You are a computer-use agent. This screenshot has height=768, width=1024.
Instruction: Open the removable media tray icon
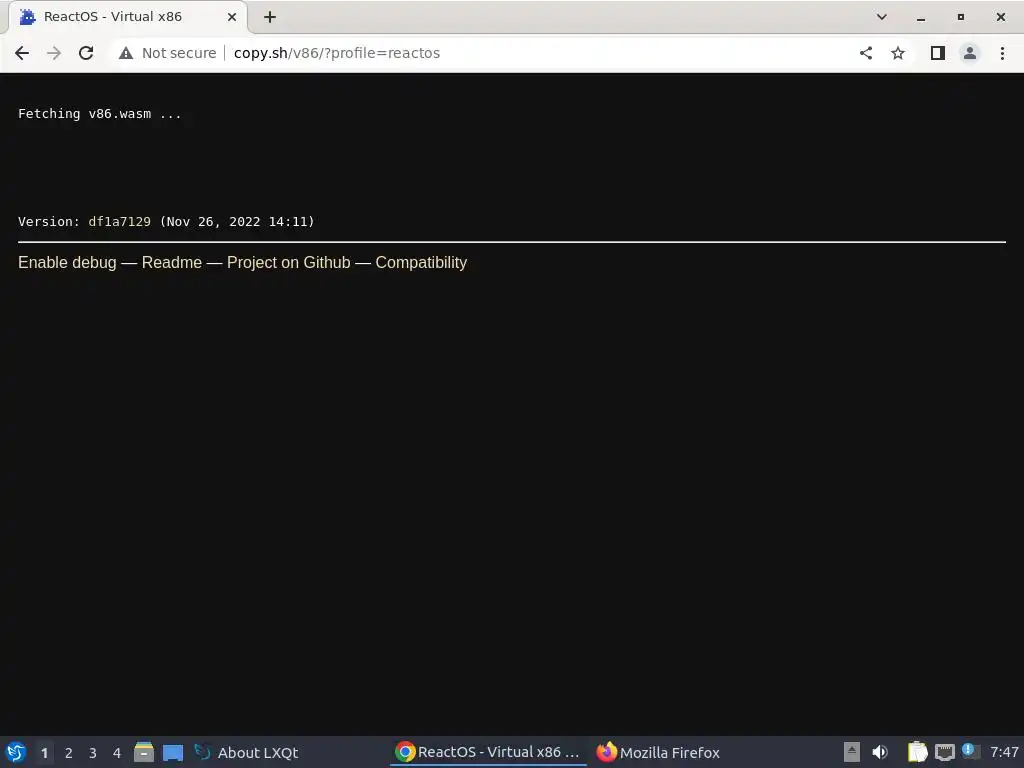[x=852, y=752]
